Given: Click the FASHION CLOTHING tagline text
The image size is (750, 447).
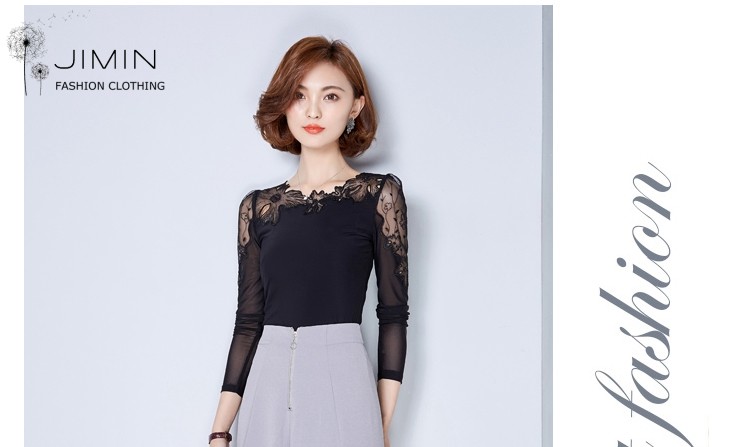Looking at the screenshot, I should 110,86.
